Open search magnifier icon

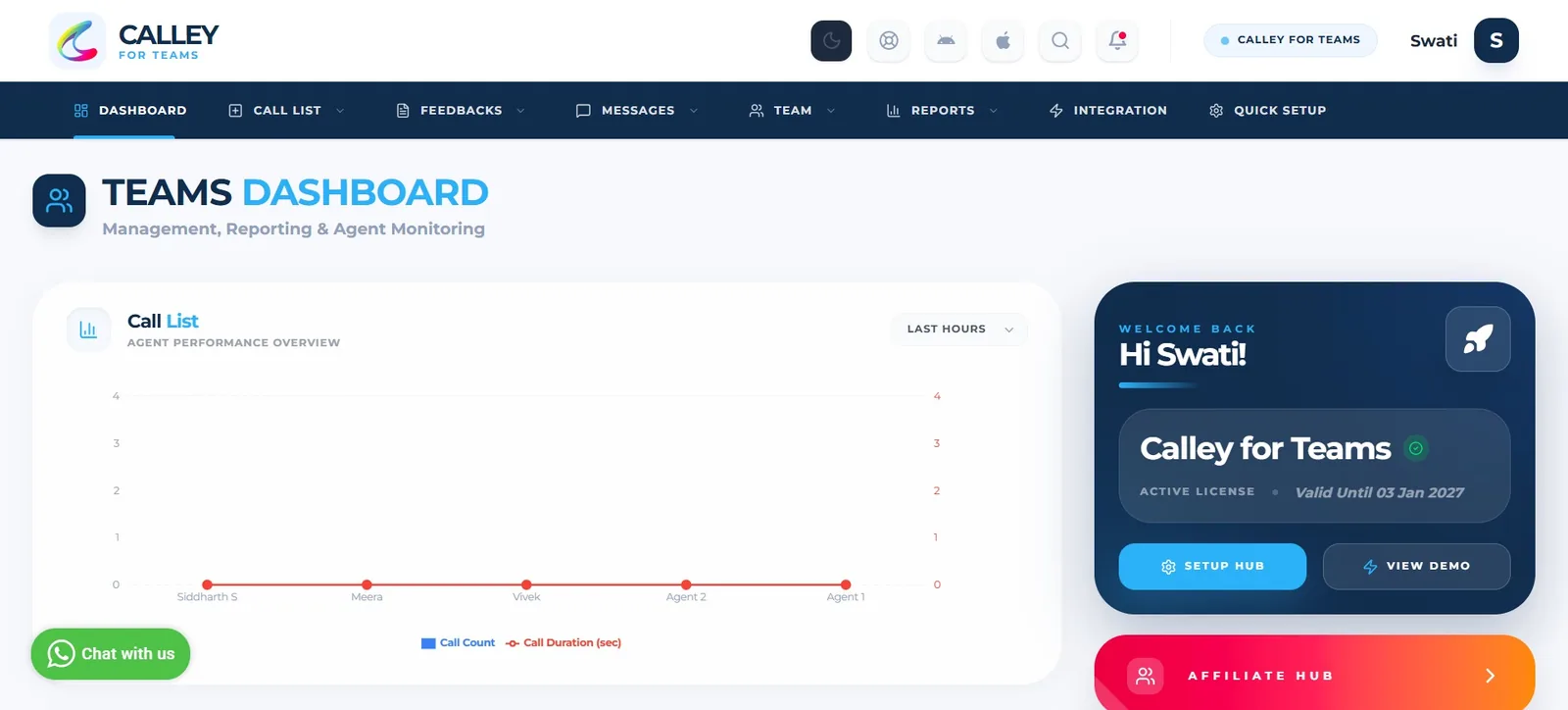point(1060,40)
